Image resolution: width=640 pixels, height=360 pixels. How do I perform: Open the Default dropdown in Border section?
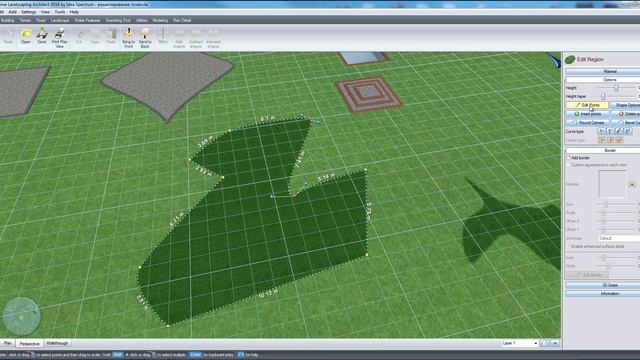click(x=618, y=238)
